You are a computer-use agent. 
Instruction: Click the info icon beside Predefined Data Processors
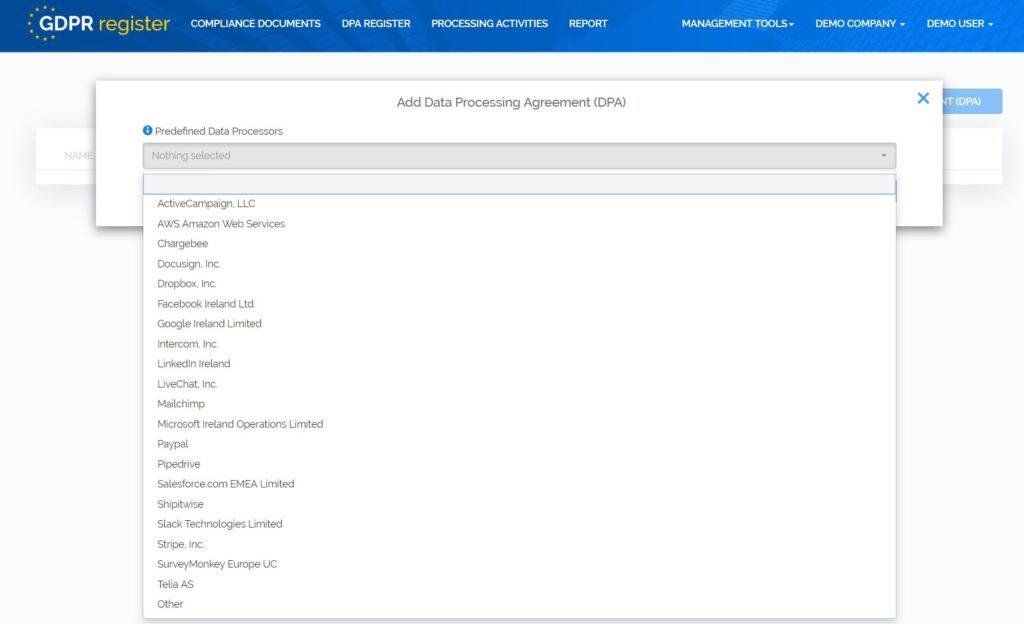click(x=148, y=131)
